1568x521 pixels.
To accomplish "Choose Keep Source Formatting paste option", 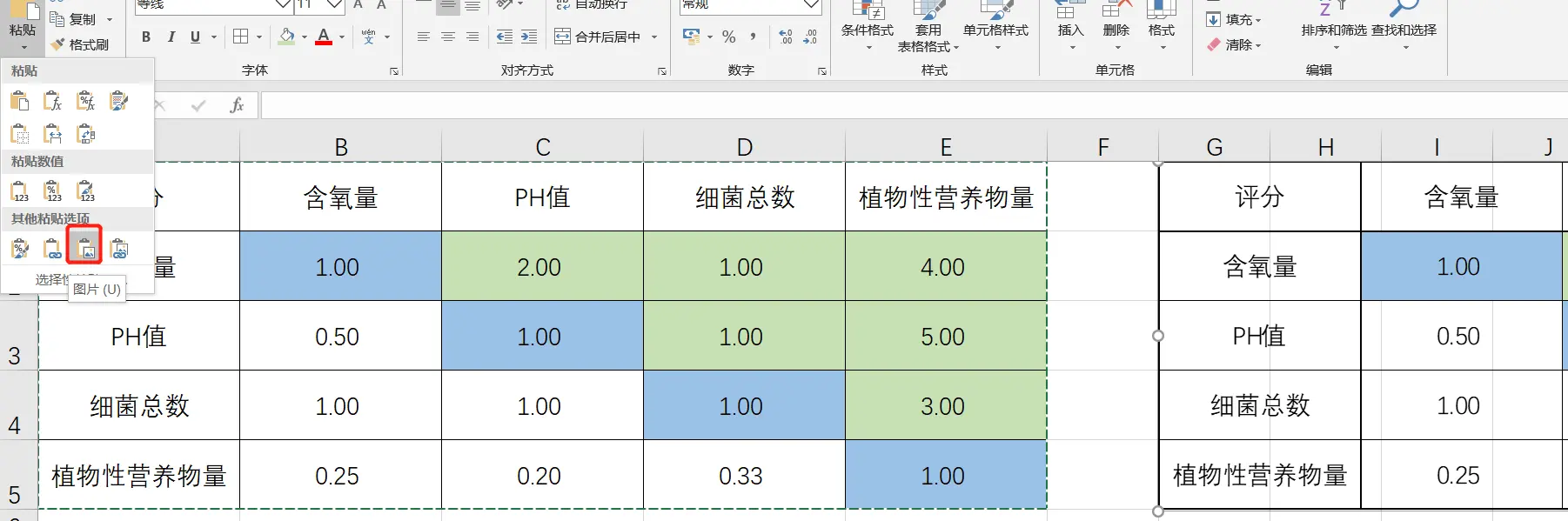I will [x=119, y=102].
